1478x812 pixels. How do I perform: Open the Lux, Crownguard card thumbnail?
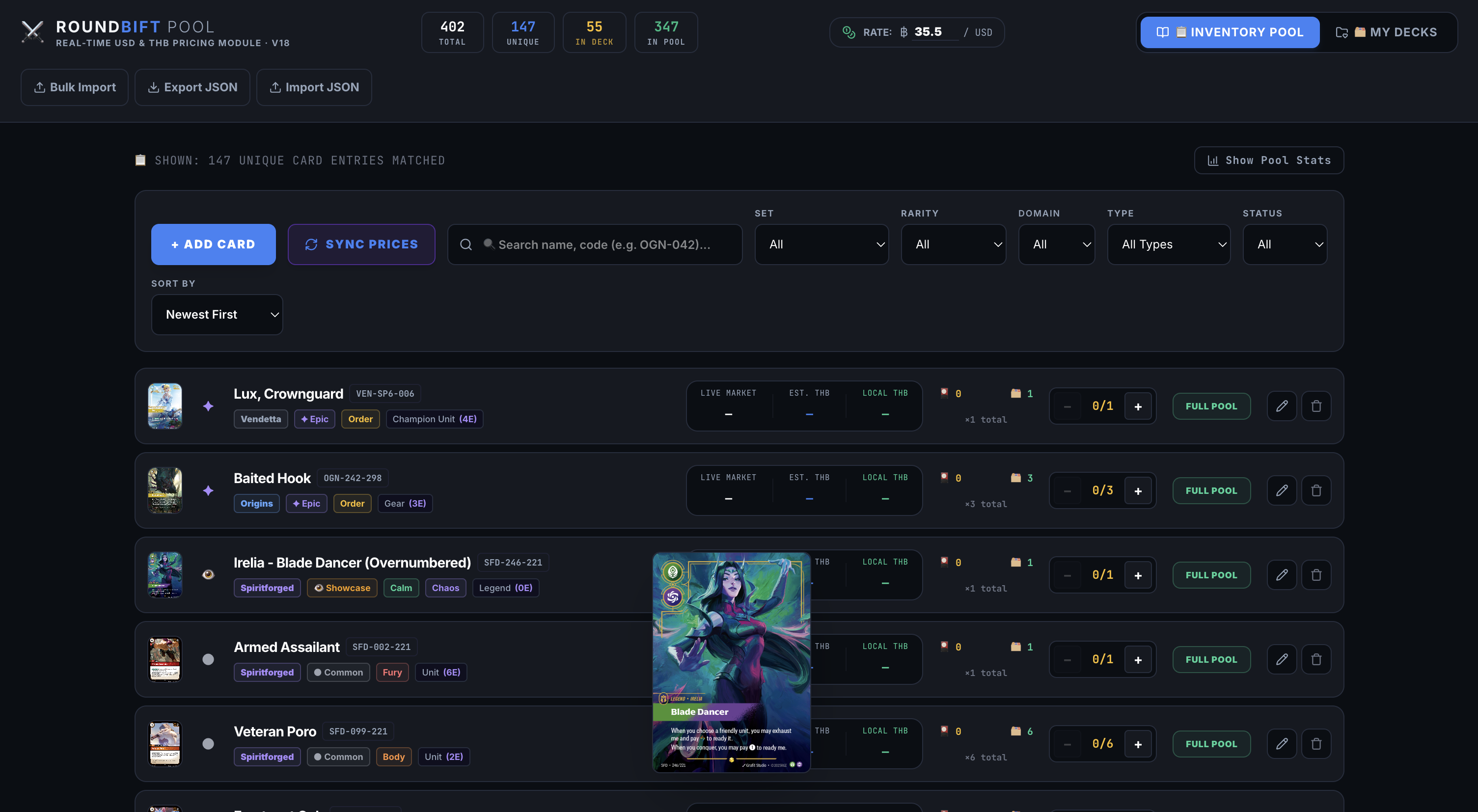coord(164,406)
